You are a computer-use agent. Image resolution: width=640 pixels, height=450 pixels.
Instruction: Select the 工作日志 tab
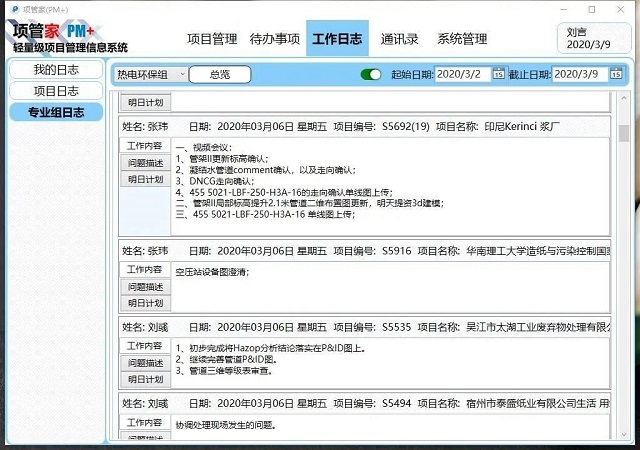(336, 40)
